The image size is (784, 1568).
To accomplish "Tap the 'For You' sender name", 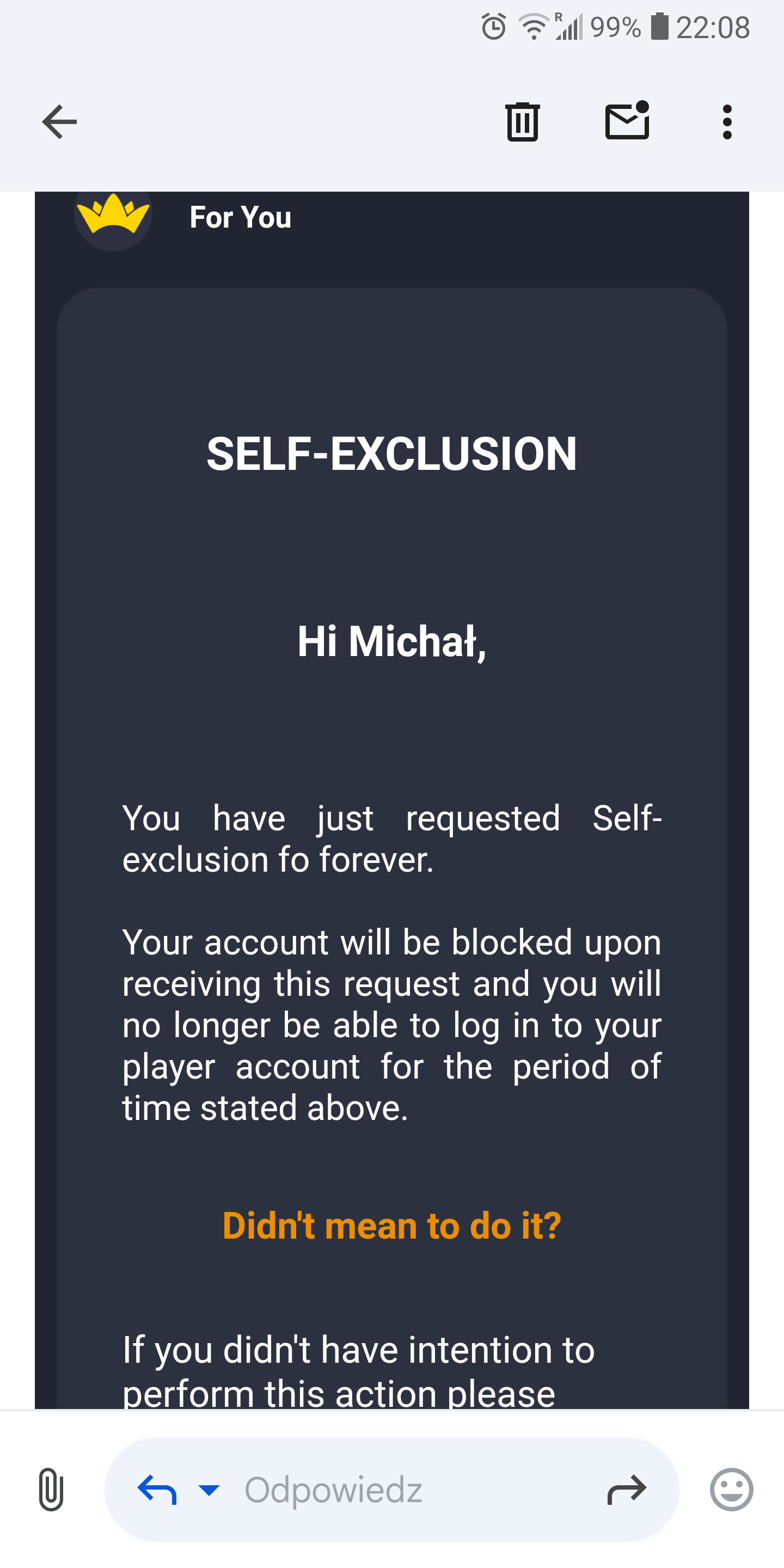I will (241, 217).
